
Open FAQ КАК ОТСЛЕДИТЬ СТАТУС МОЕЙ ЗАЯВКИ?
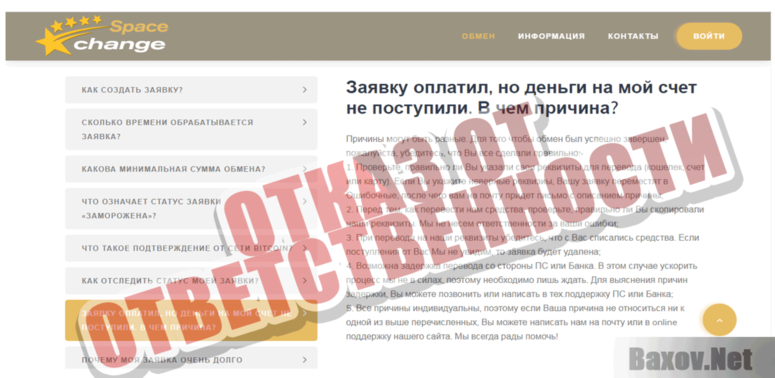click(191, 281)
